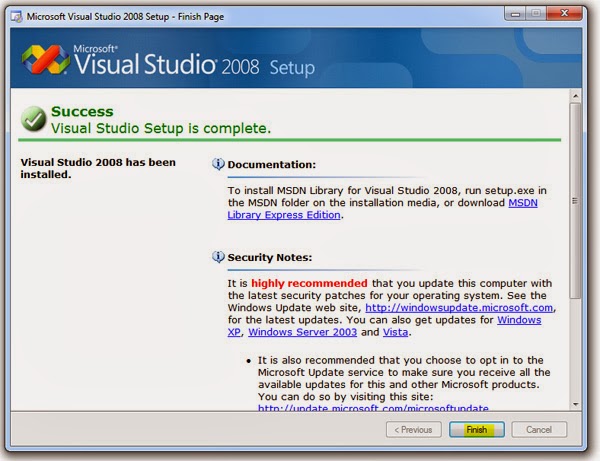Click the 'Documentation:' heading
The width and height of the screenshot is (600, 461).
pyautogui.click(x=272, y=165)
